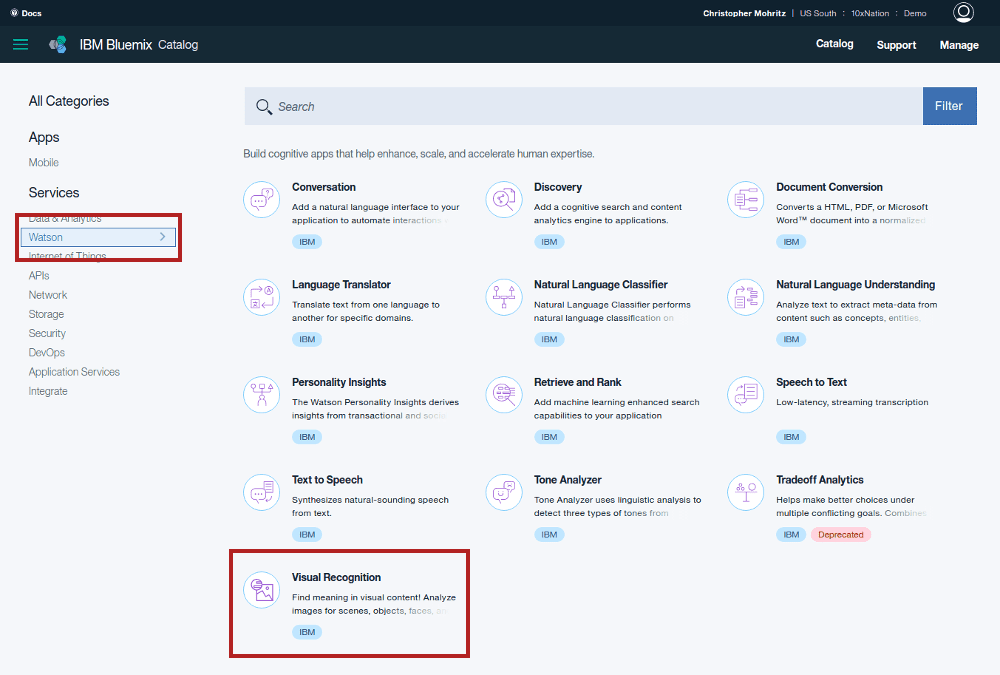Click the Visual Recognition service icon
This screenshot has width=1000, height=675.
[x=261, y=590]
